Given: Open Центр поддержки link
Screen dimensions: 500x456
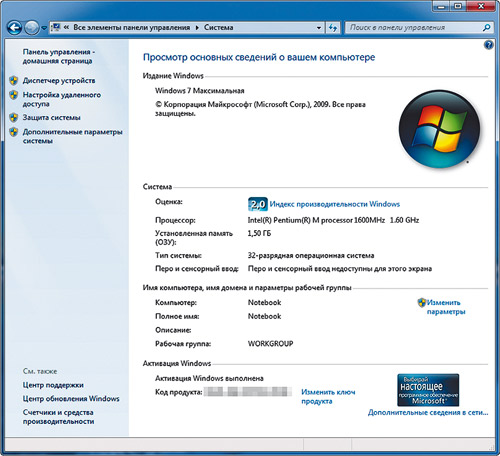Looking at the screenshot, I should [x=53, y=385].
